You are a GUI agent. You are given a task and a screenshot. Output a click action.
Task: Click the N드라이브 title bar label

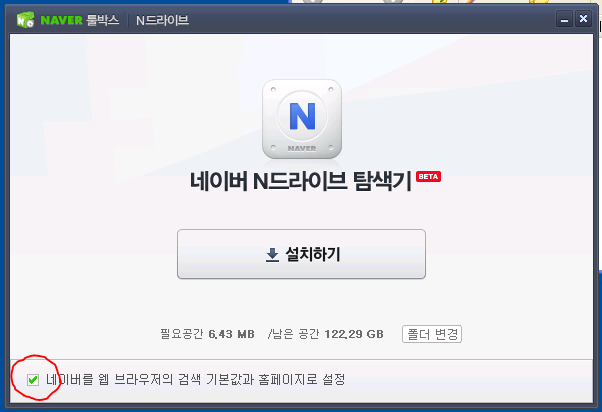pyautogui.click(x=162, y=20)
